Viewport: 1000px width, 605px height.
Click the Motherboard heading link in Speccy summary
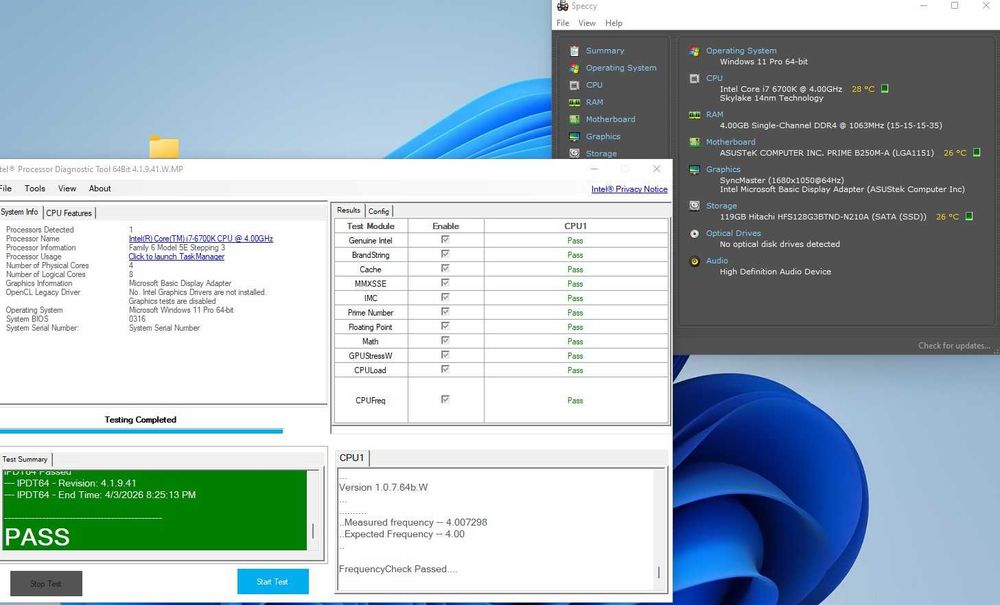click(730, 142)
